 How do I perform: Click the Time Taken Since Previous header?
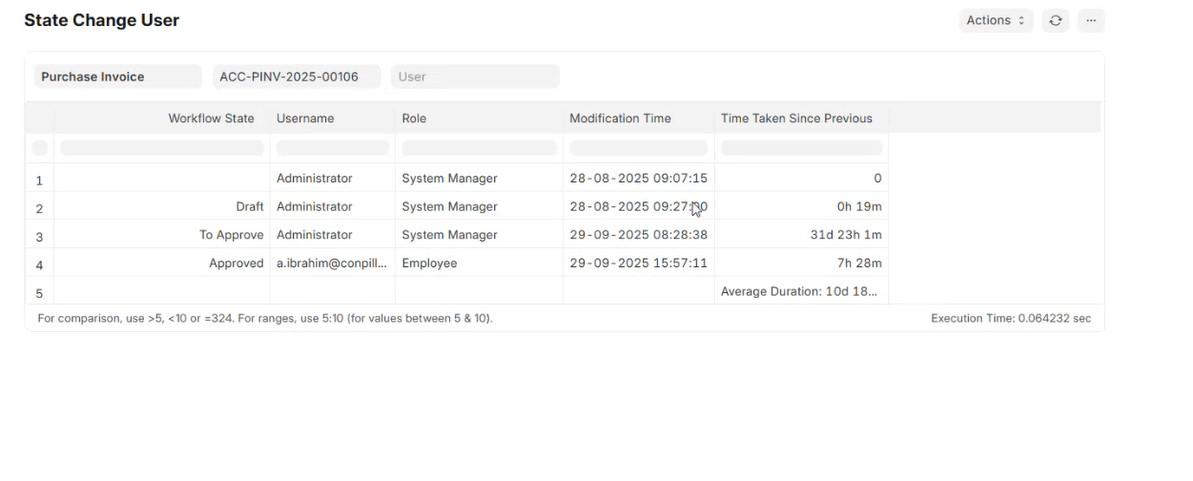coord(796,118)
